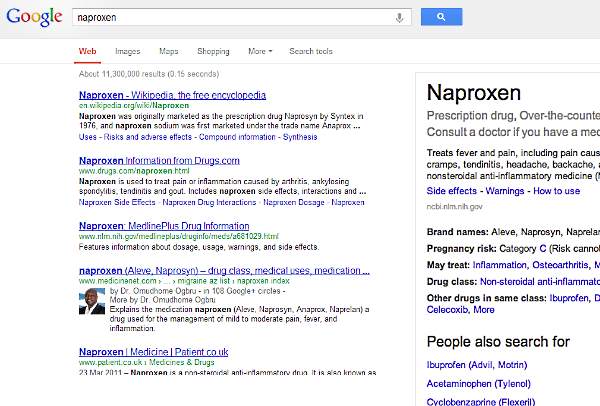This screenshot has width=600, height=406.
Task: Click Risks and adverse effects sitelink
Action: pos(148,137)
